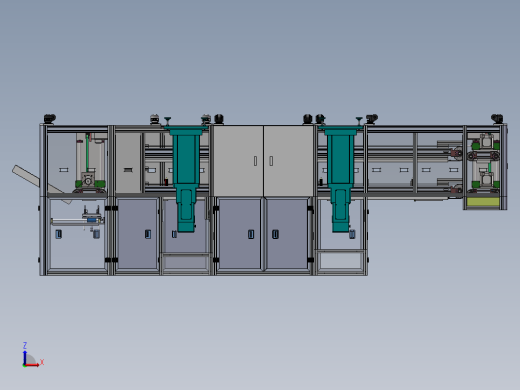Pick the handle on the left upper gray door
Image resolution: width=520 pixels, height=390 pixels.
(x=255, y=161)
